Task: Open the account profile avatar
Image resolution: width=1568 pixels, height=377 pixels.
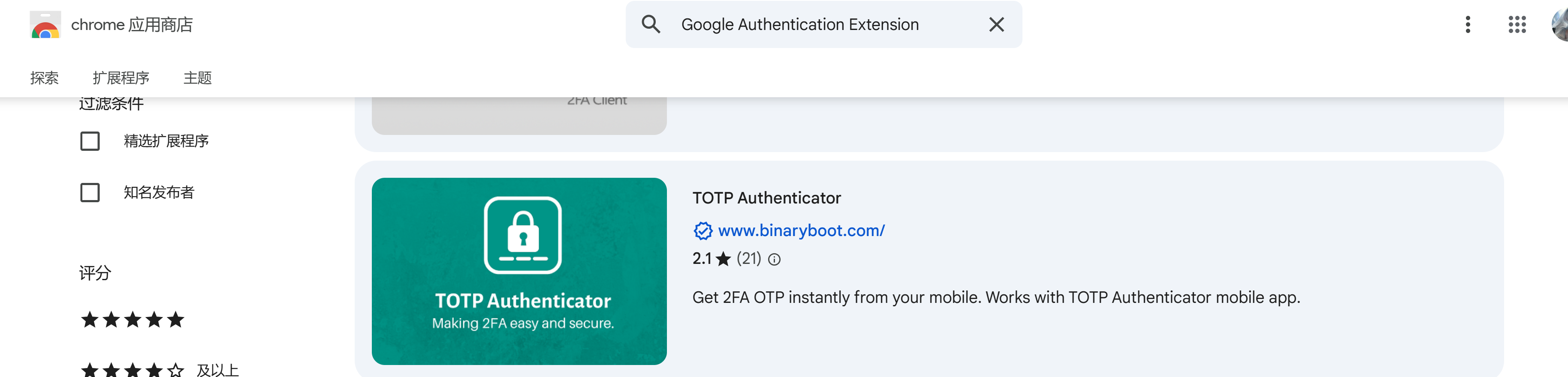Action: [x=1560, y=24]
